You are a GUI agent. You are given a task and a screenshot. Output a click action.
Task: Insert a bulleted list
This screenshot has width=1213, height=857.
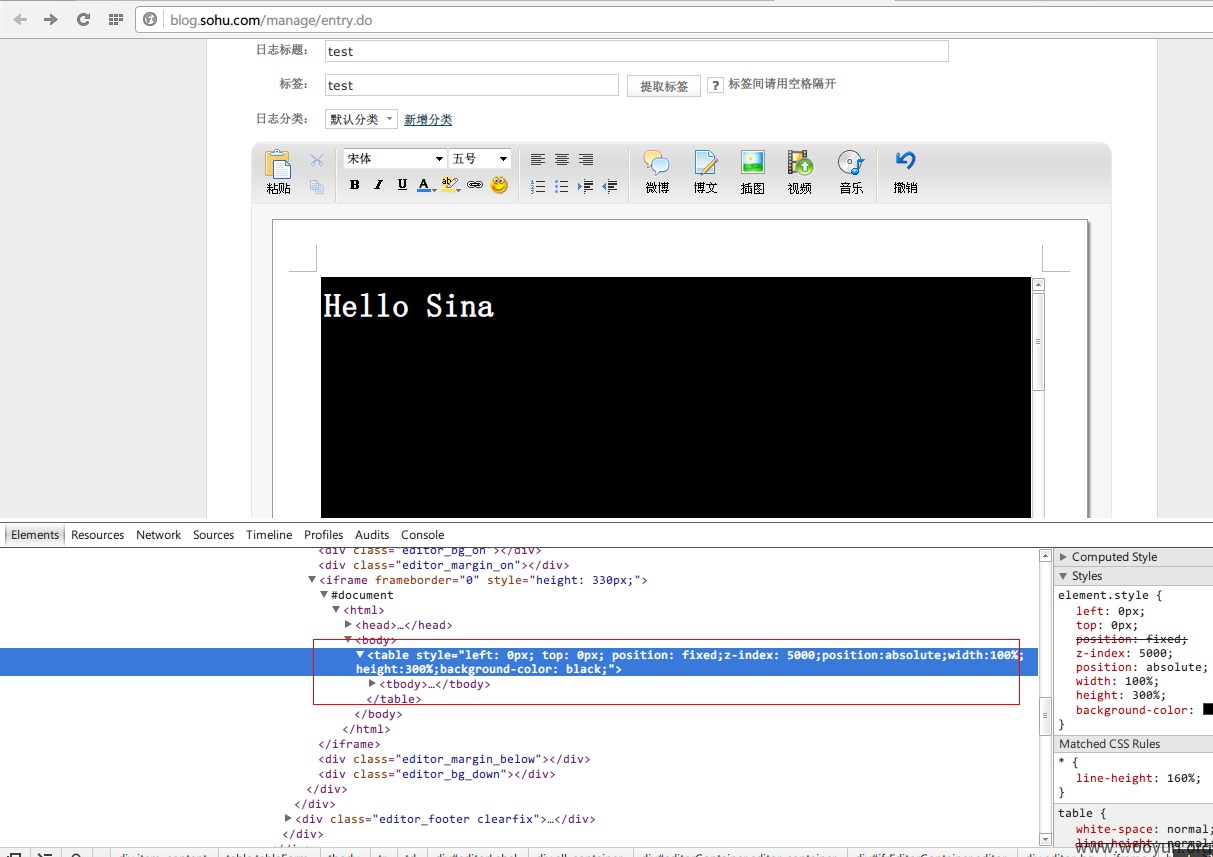tap(562, 186)
